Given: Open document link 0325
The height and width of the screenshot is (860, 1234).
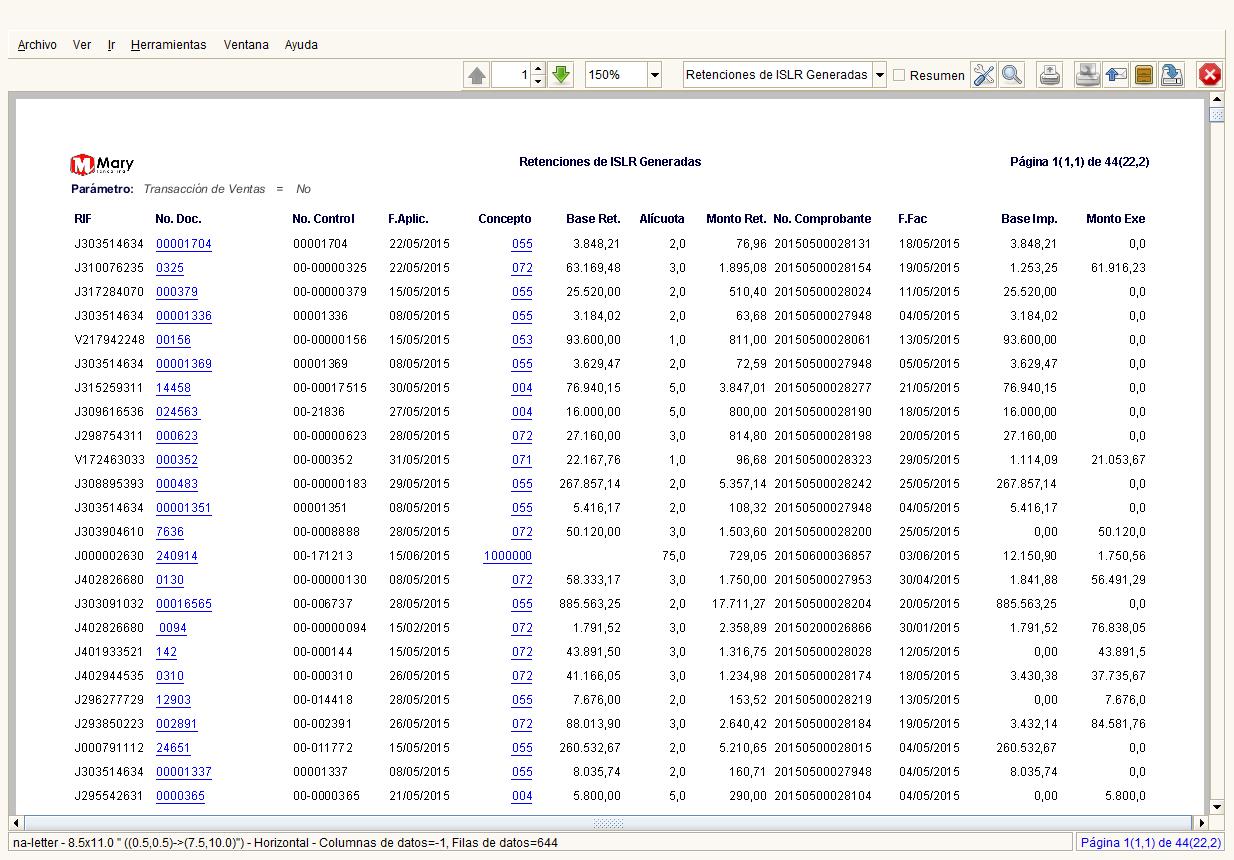Looking at the screenshot, I should pyautogui.click(x=170, y=268).
